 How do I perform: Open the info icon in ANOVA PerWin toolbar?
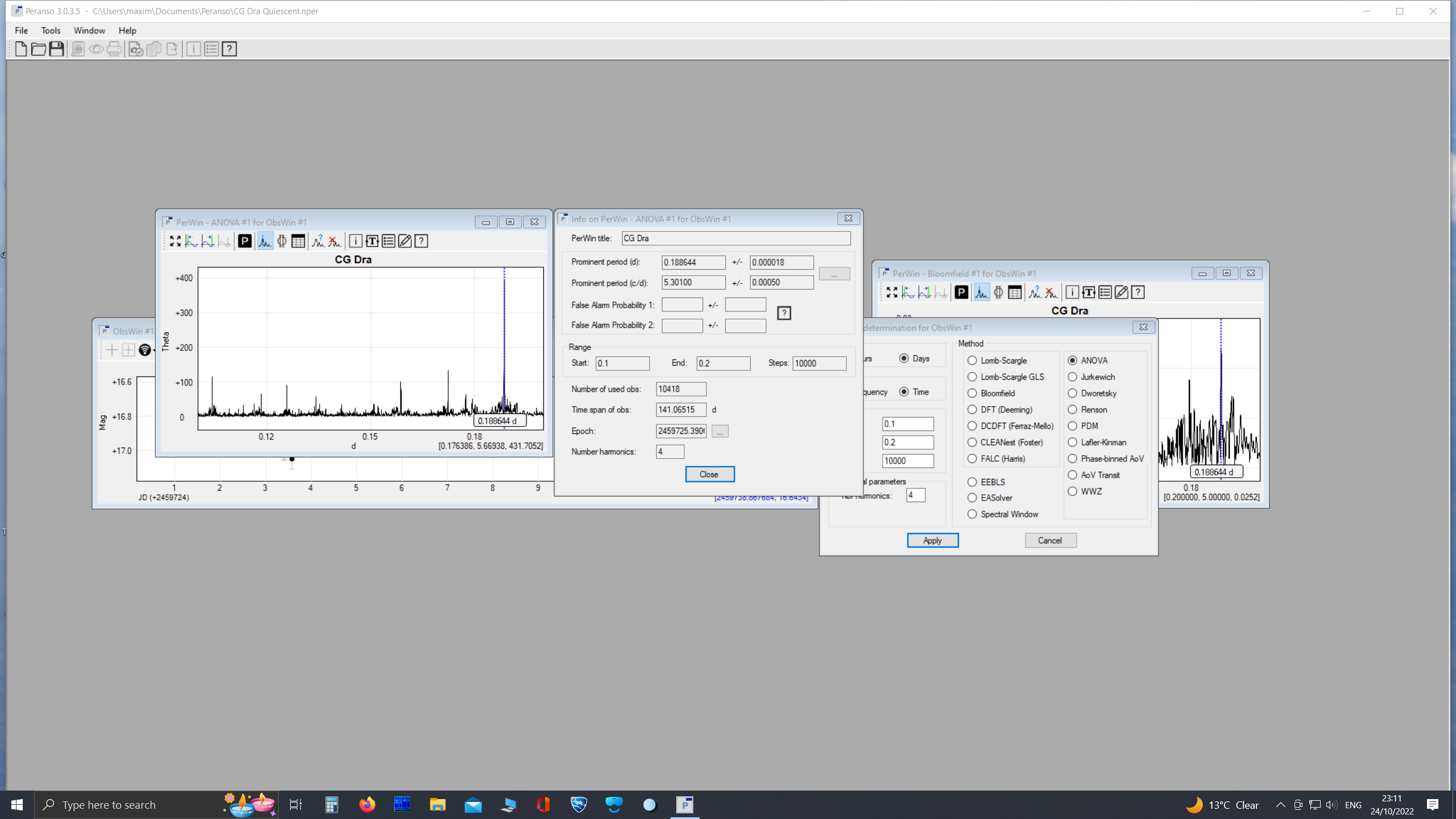pos(355,241)
